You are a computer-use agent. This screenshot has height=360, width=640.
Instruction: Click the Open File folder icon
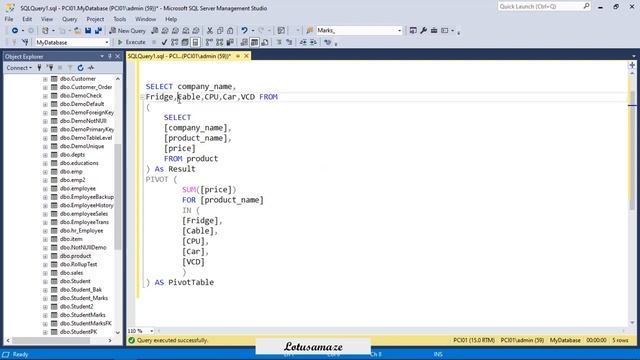(77, 31)
